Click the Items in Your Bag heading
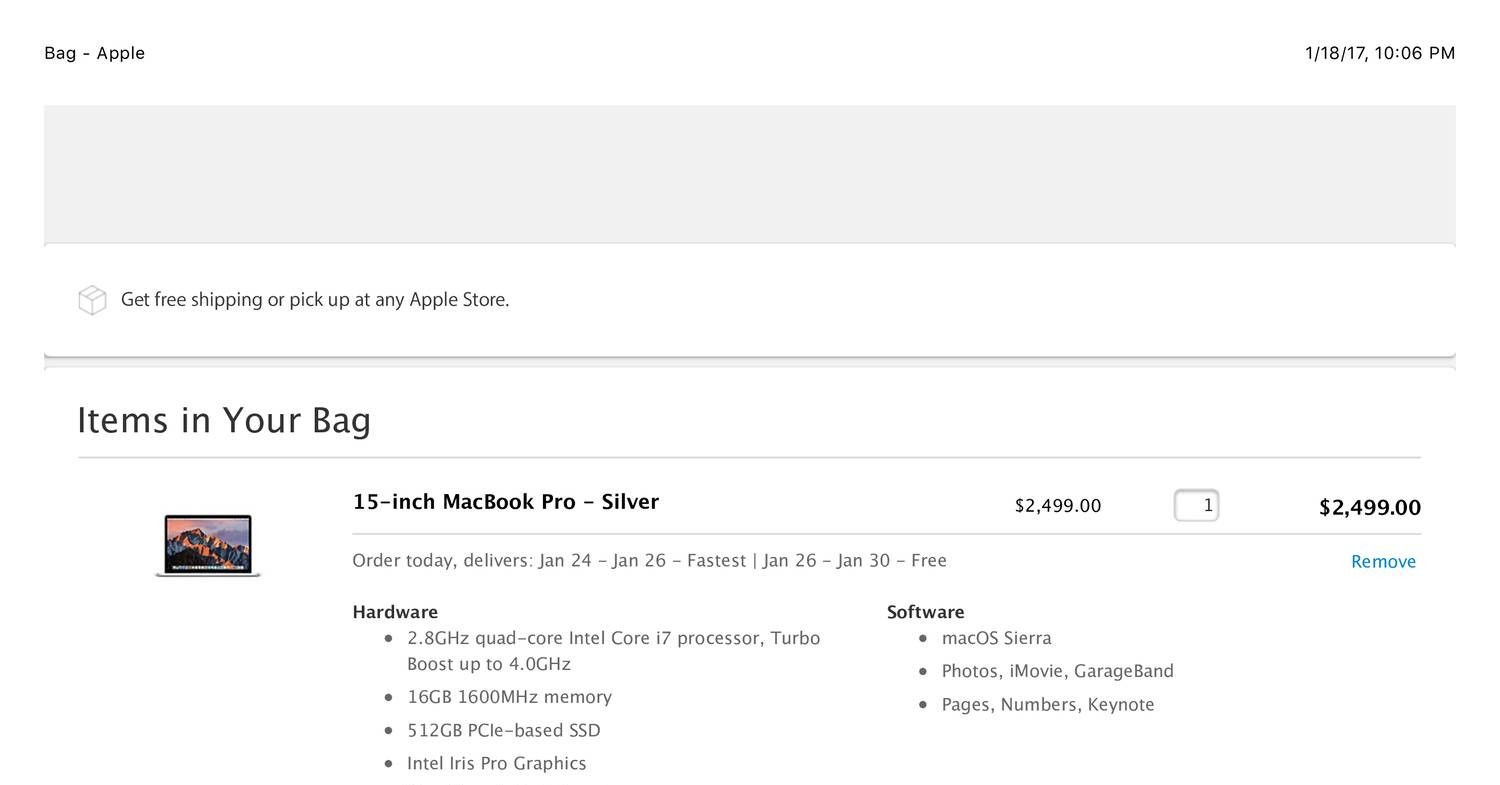Viewport: 1500px width, 785px height. pyautogui.click(x=224, y=420)
